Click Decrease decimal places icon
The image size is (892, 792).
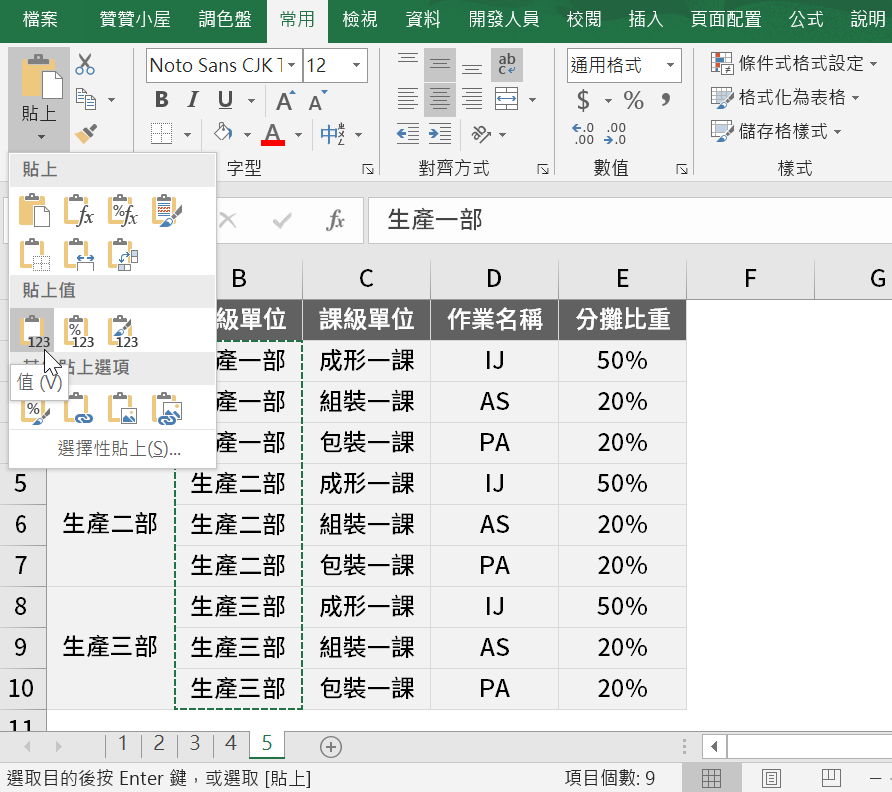(x=616, y=134)
